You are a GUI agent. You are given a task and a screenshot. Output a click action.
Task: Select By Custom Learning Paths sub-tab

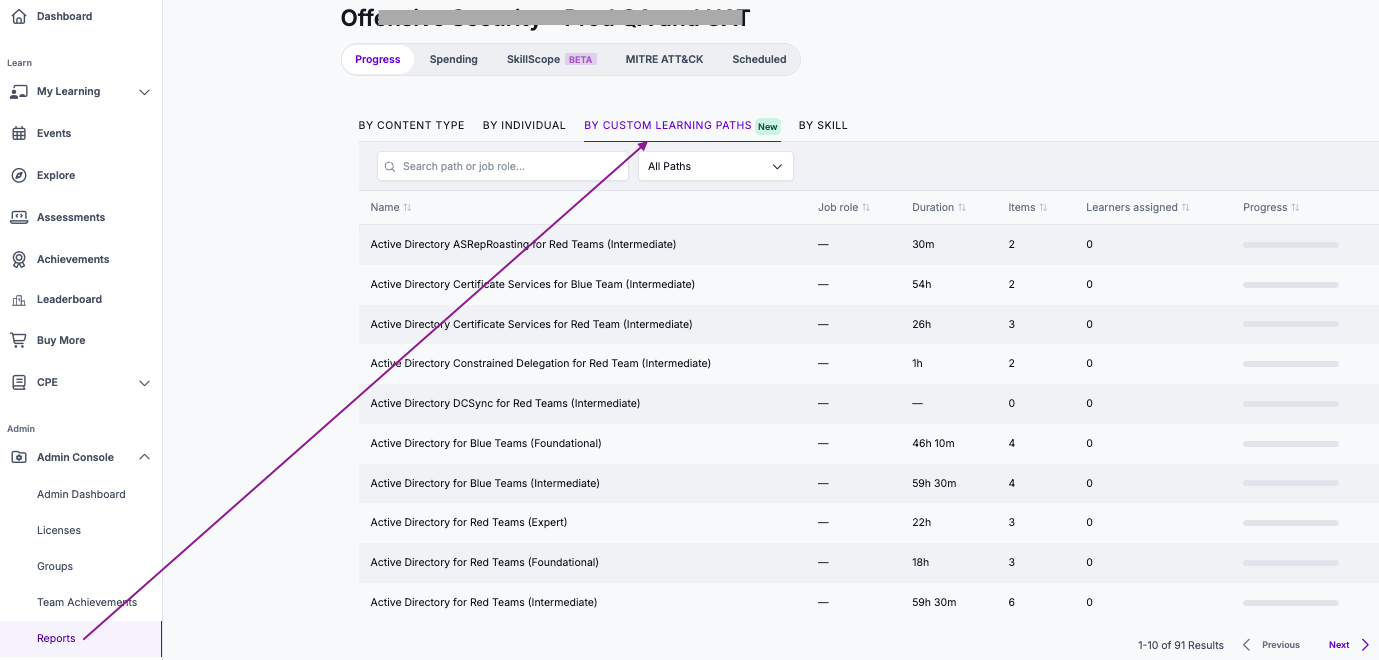pos(682,126)
